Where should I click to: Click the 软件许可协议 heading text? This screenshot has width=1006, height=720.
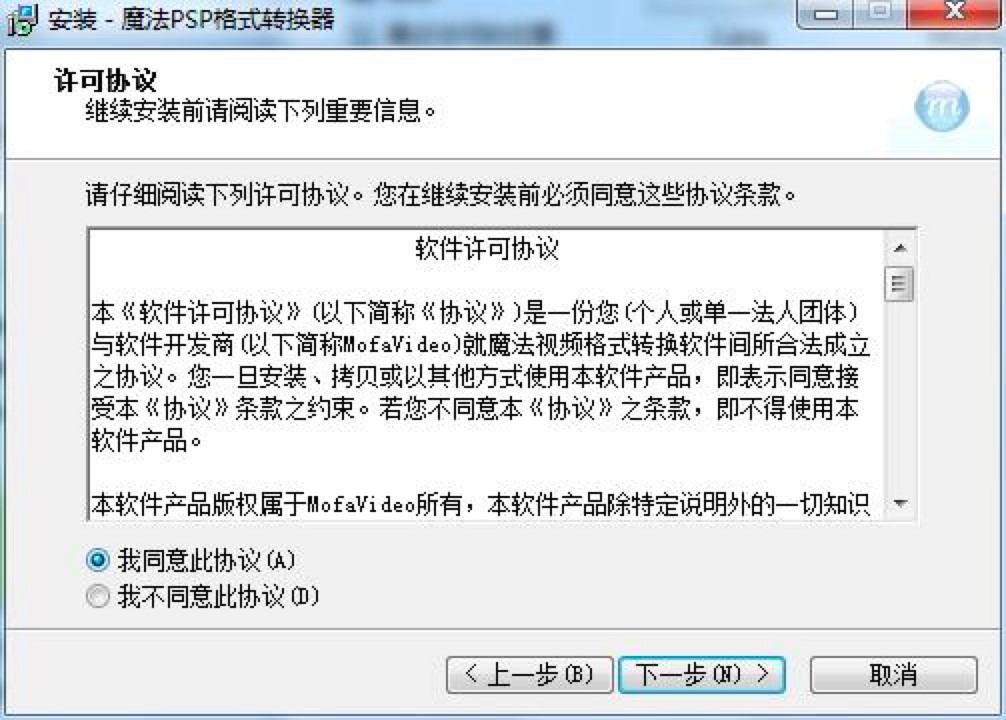(x=487, y=249)
